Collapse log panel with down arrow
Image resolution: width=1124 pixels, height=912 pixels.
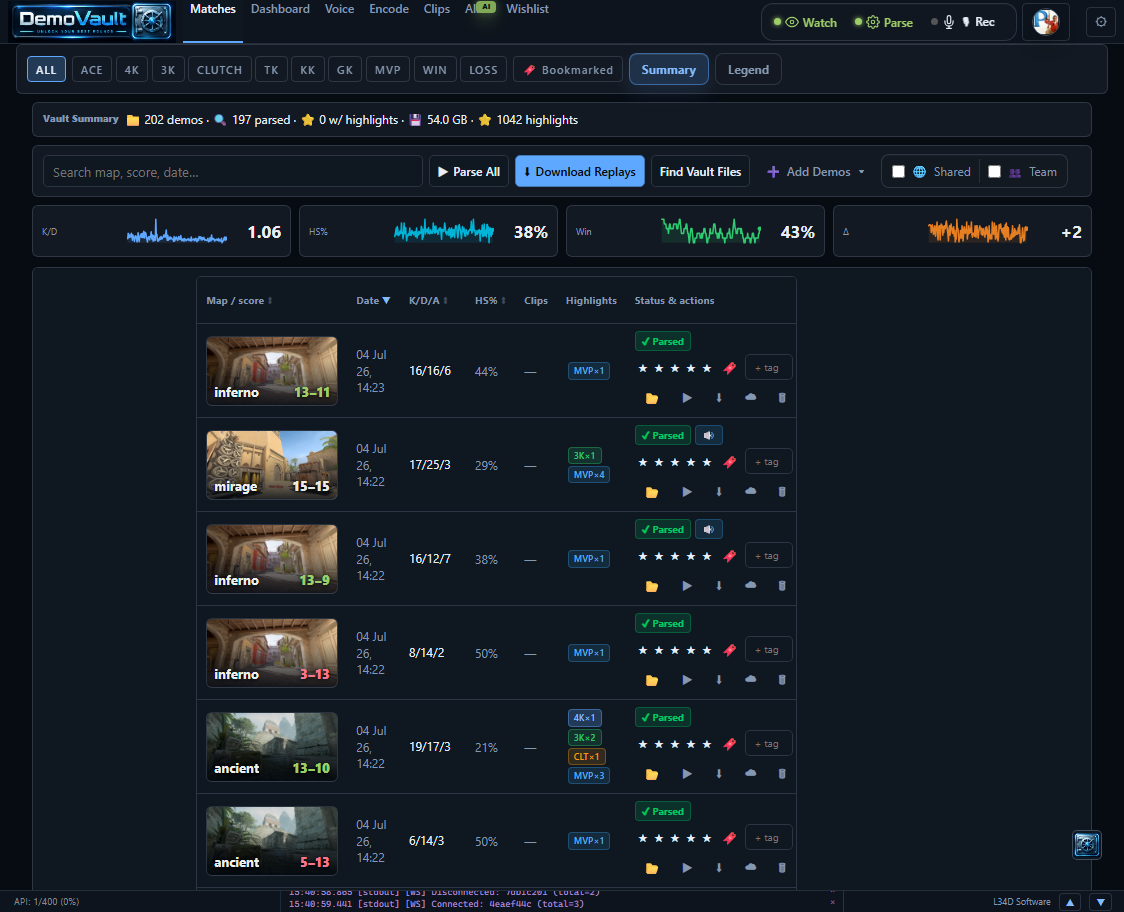1101,902
